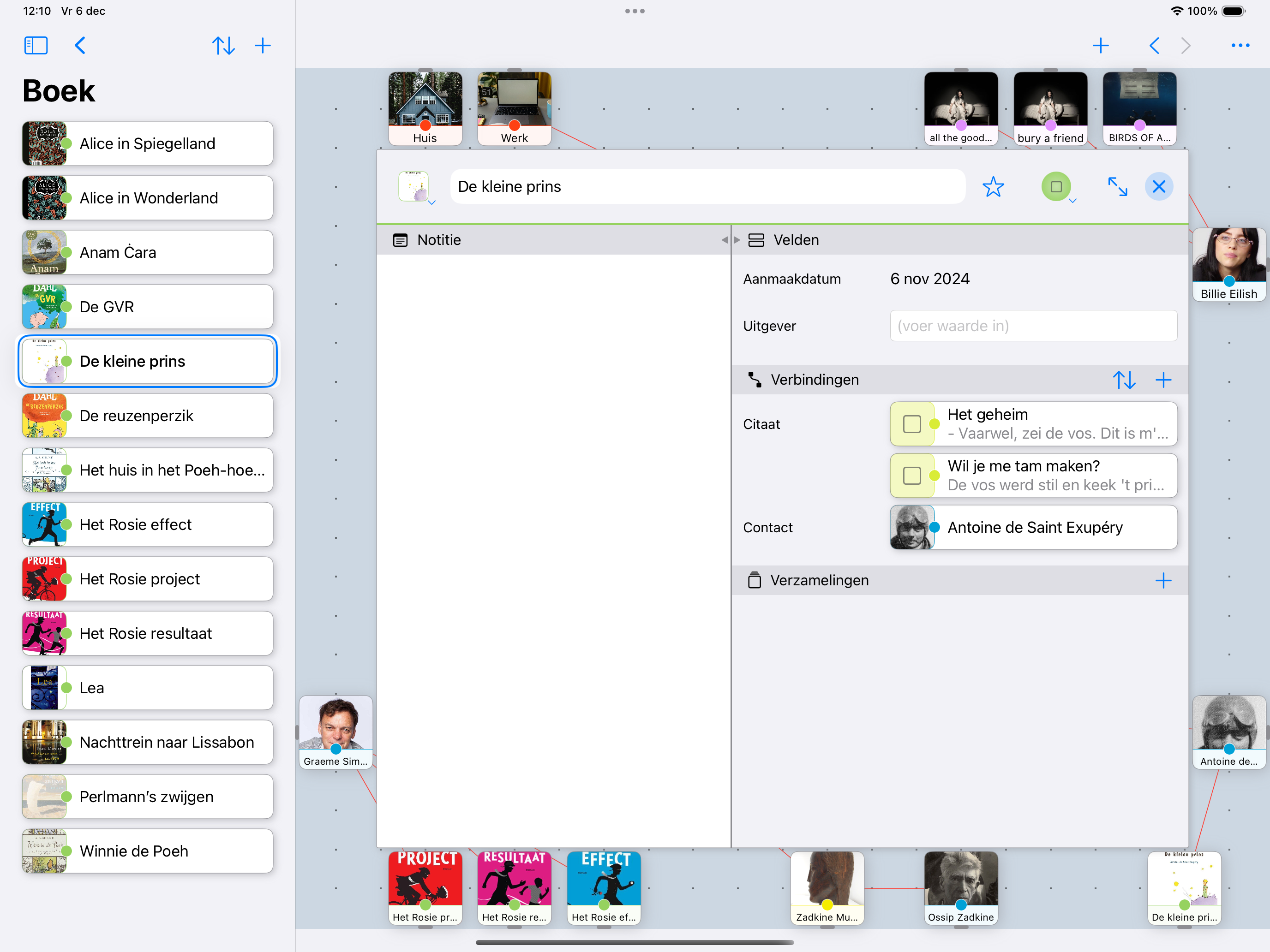Close the De kleine prins detail panel
This screenshot has height=952, width=1270.
[x=1159, y=186]
